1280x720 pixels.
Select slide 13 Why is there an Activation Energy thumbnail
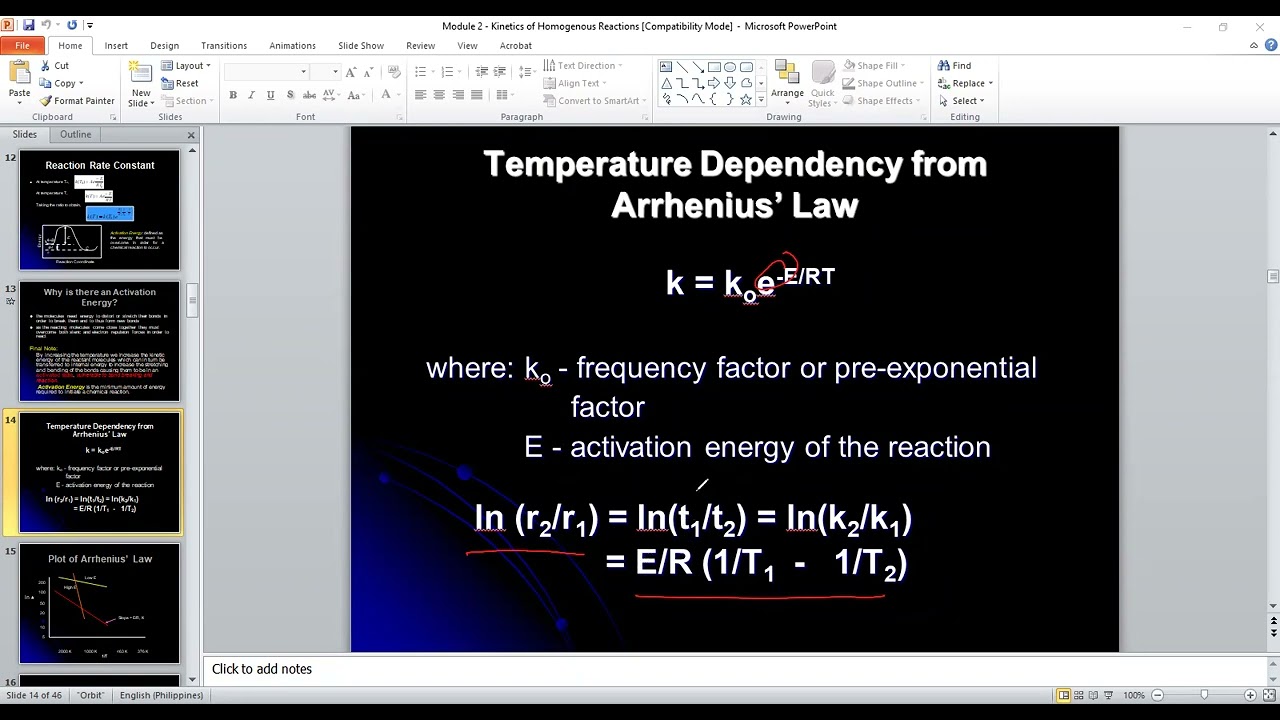click(x=100, y=341)
